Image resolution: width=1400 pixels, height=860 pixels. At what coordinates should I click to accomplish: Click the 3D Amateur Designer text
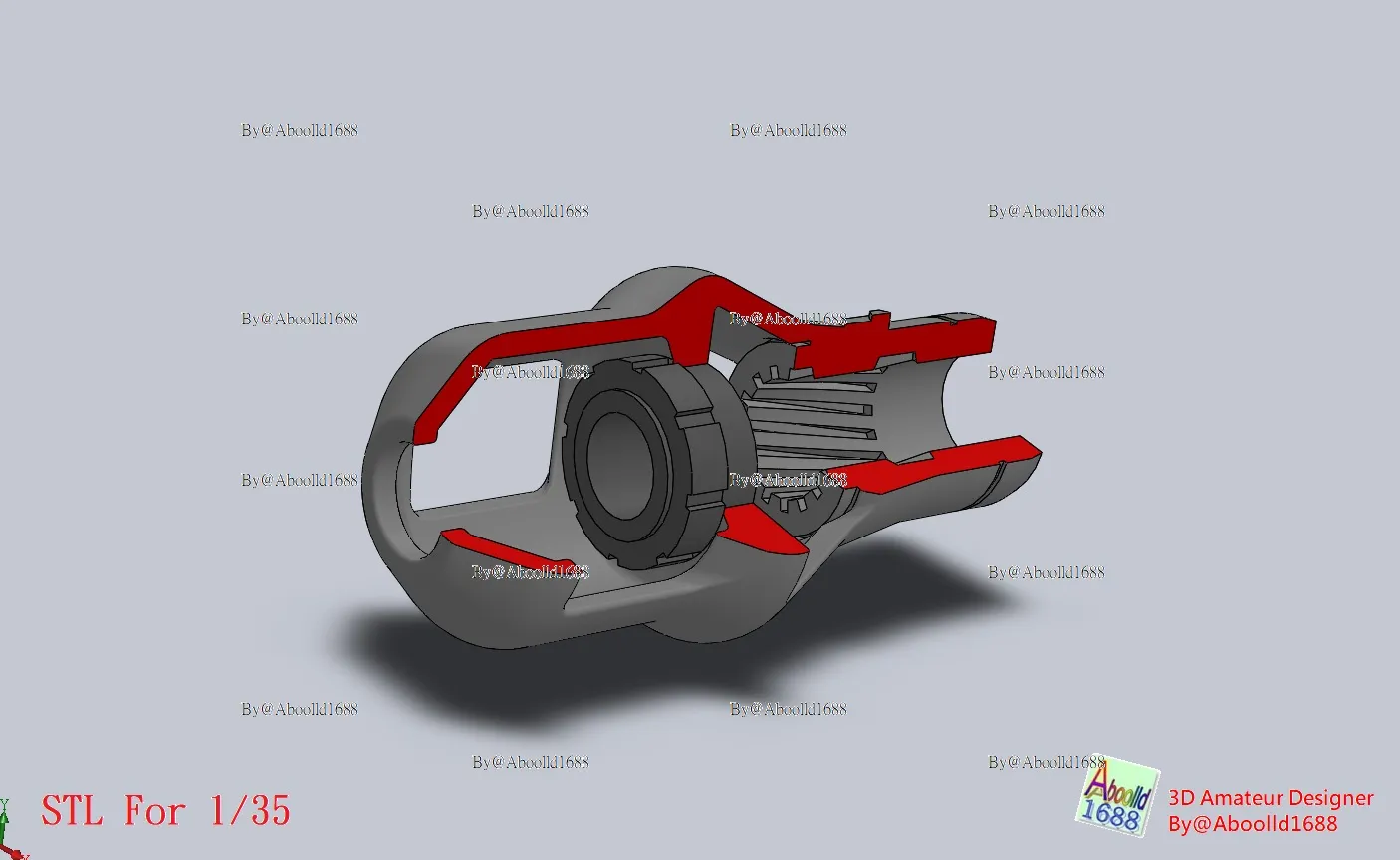pos(1270,798)
